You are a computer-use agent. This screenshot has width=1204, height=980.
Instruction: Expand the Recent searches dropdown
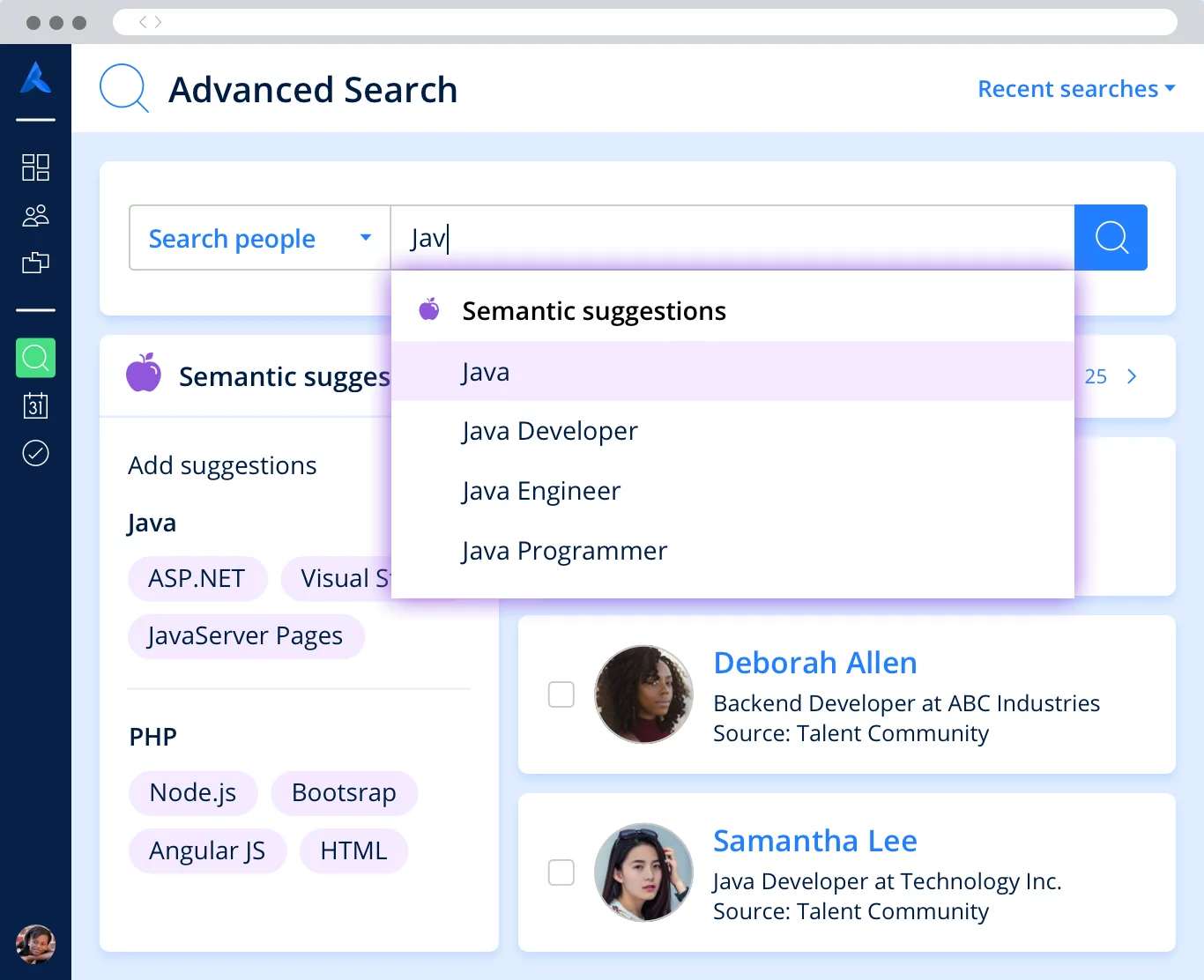(1075, 89)
